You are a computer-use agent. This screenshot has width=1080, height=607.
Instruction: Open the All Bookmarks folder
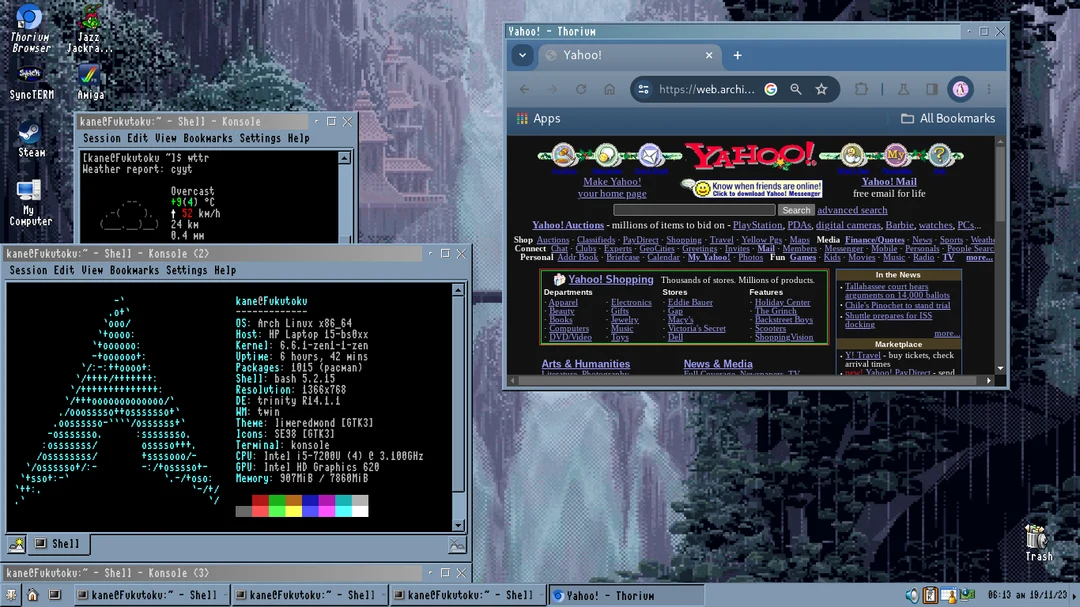pos(947,119)
